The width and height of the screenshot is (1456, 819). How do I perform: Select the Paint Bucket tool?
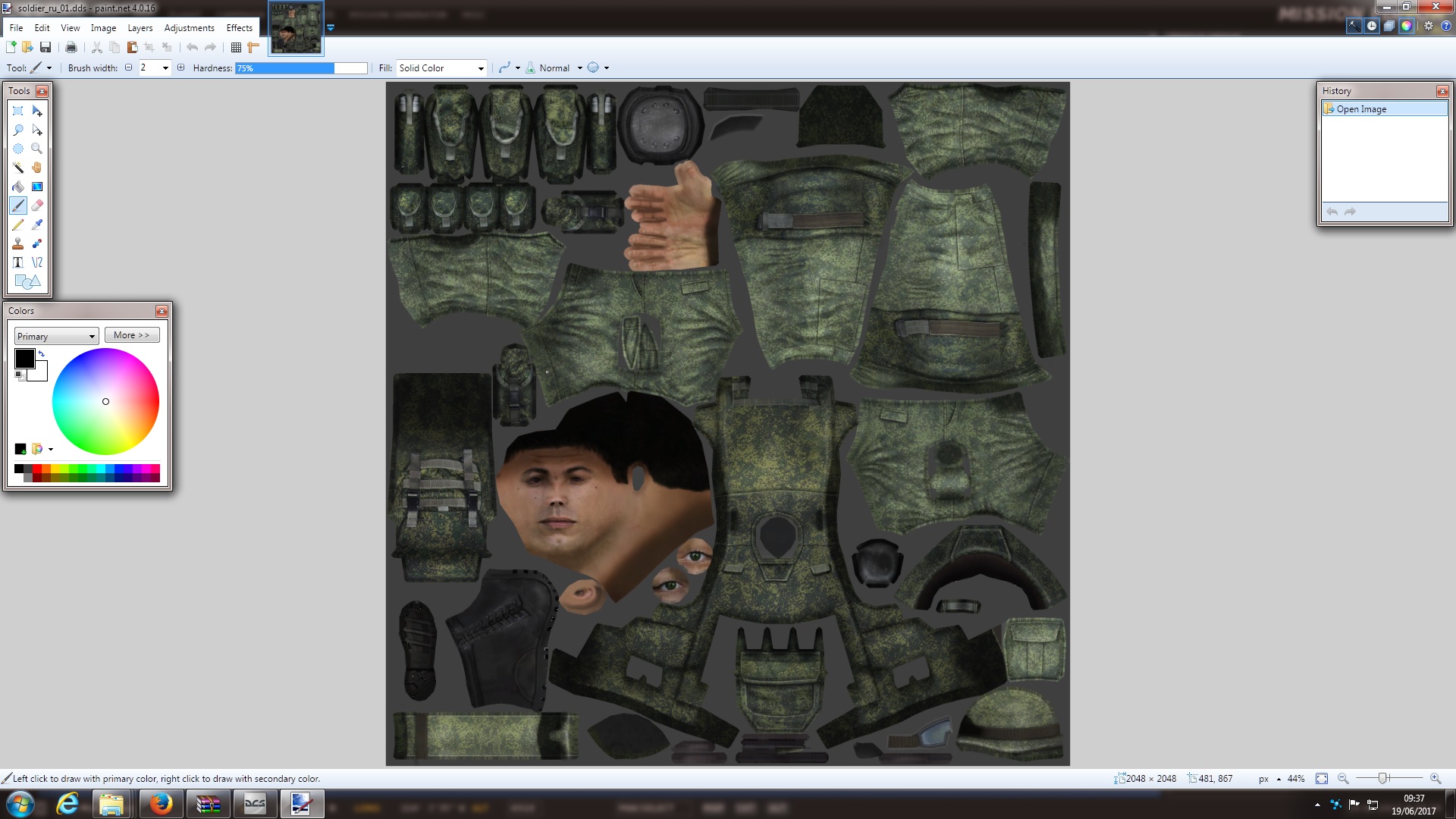pos(18,187)
